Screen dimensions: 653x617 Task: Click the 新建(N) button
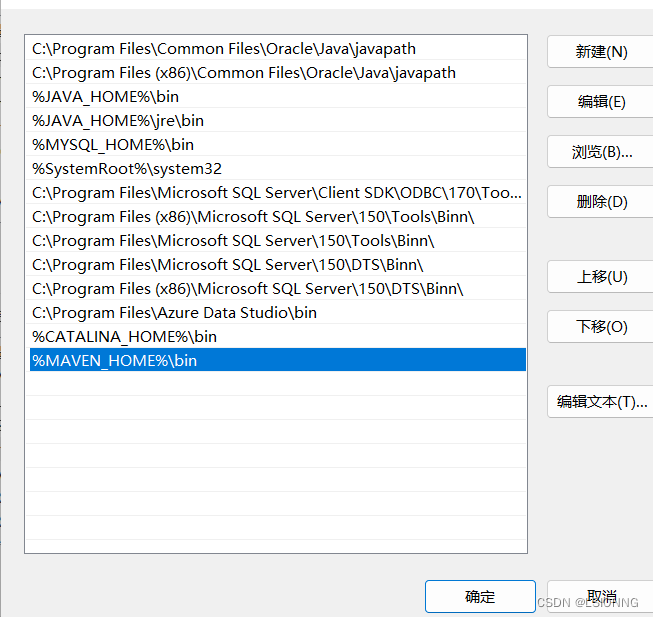[x=600, y=52]
